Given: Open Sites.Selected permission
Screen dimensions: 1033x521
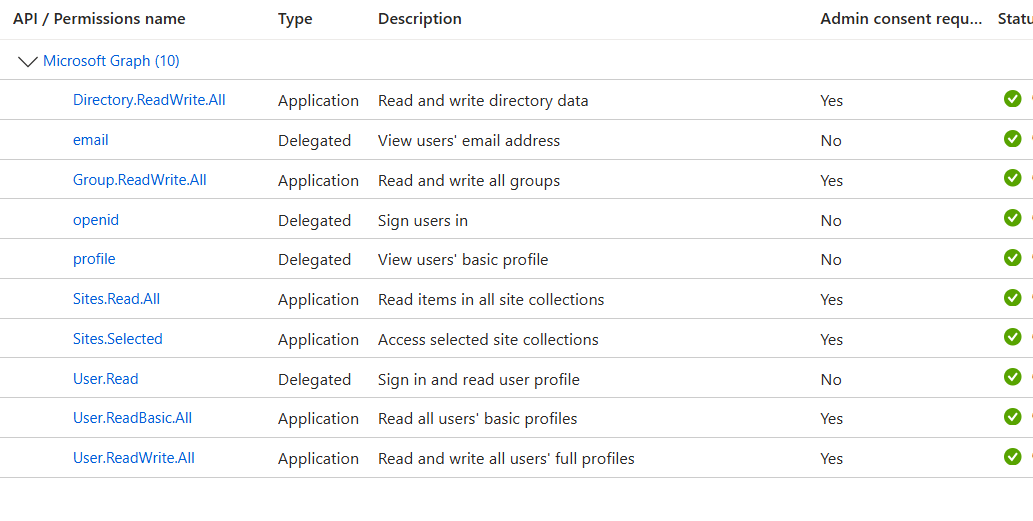Looking at the screenshot, I should [117, 339].
